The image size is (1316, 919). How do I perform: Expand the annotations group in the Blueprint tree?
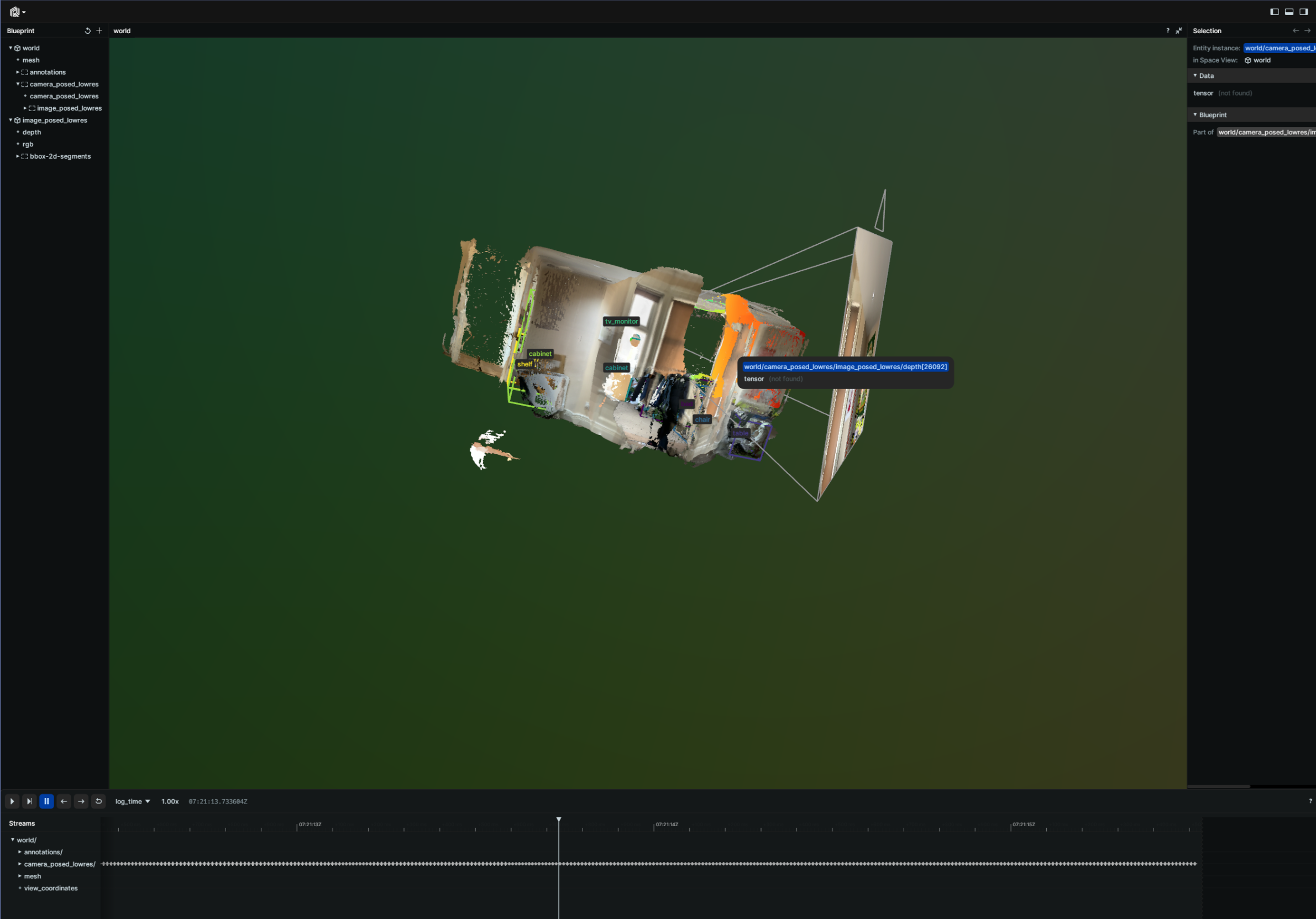[18, 72]
